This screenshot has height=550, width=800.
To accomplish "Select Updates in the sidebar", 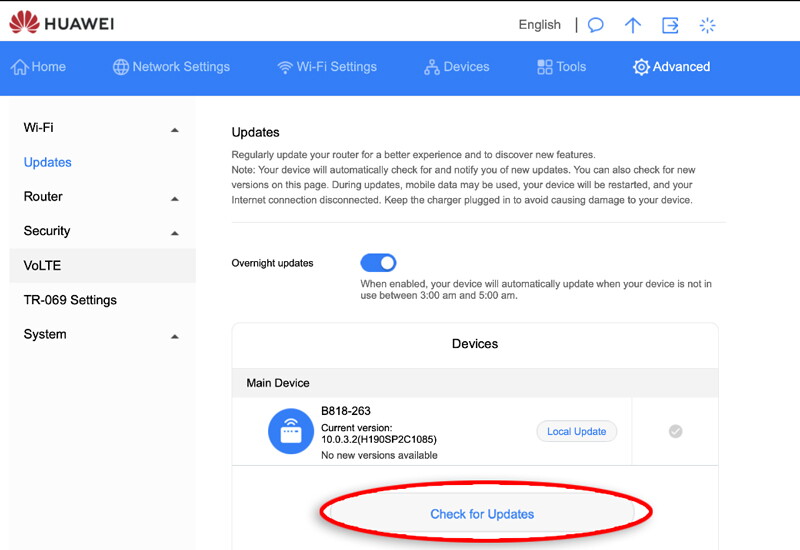I will [x=47, y=162].
